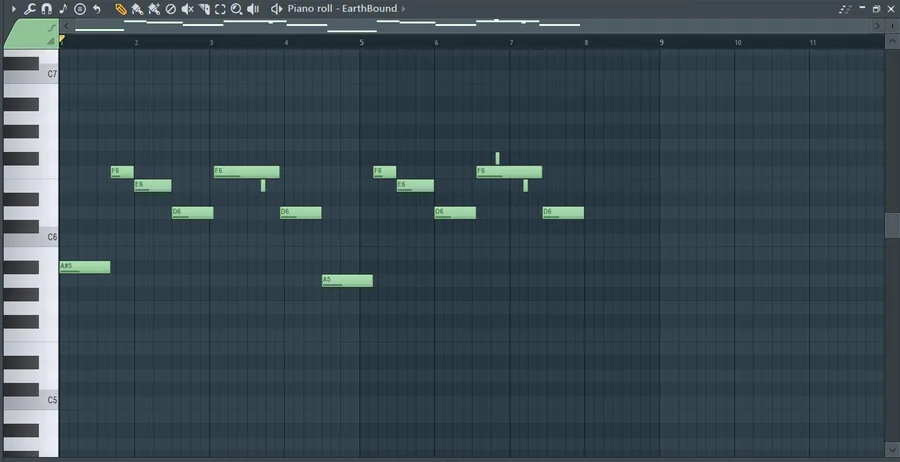The width and height of the screenshot is (900, 462).
Task: Select the tiny note below bar-3 F6
Action: pyautogui.click(x=263, y=185)
